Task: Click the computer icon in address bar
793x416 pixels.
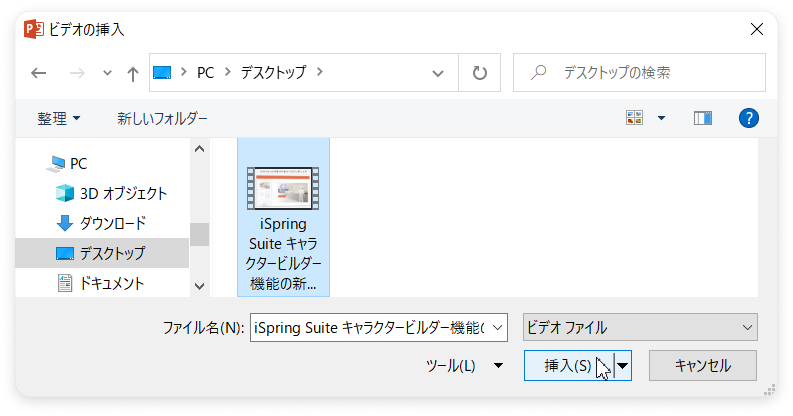Action: click(162, 73)
